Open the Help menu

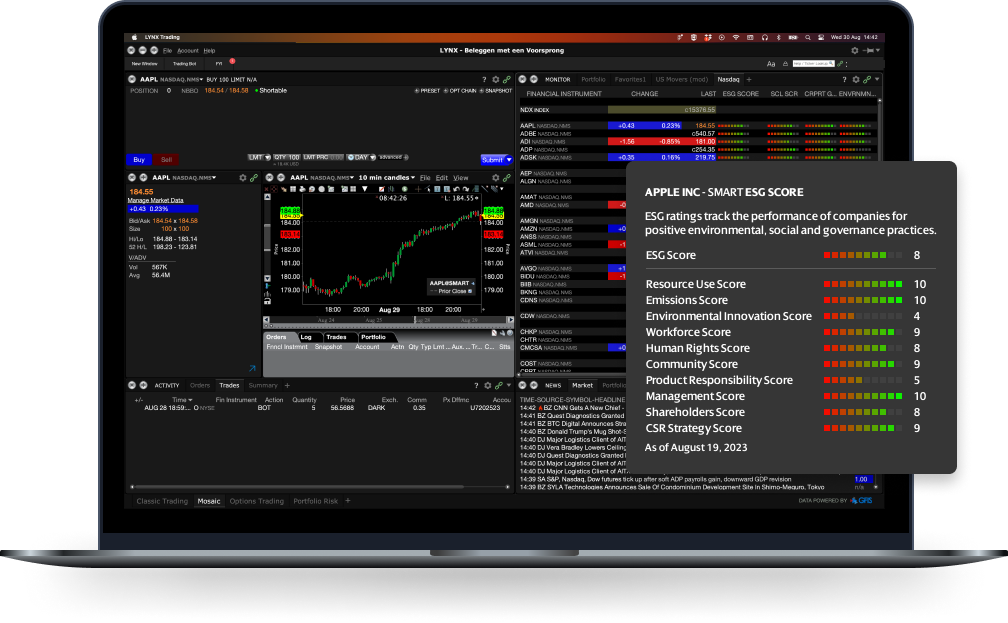(x=209, y=51)
